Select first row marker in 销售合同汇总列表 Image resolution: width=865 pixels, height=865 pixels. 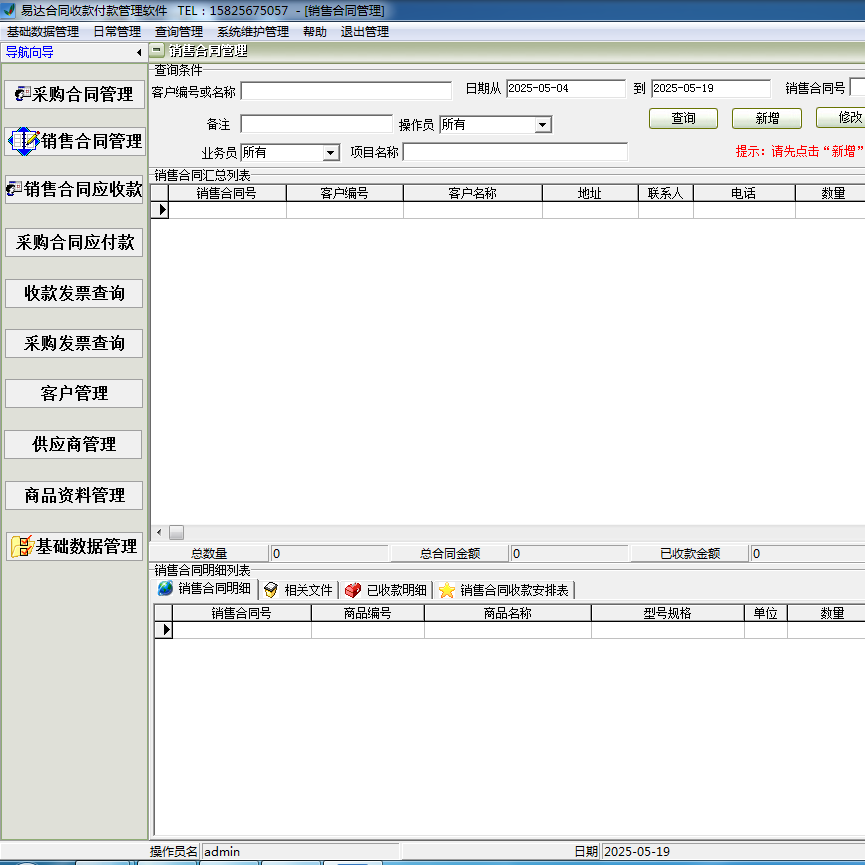tap(160, 210)
